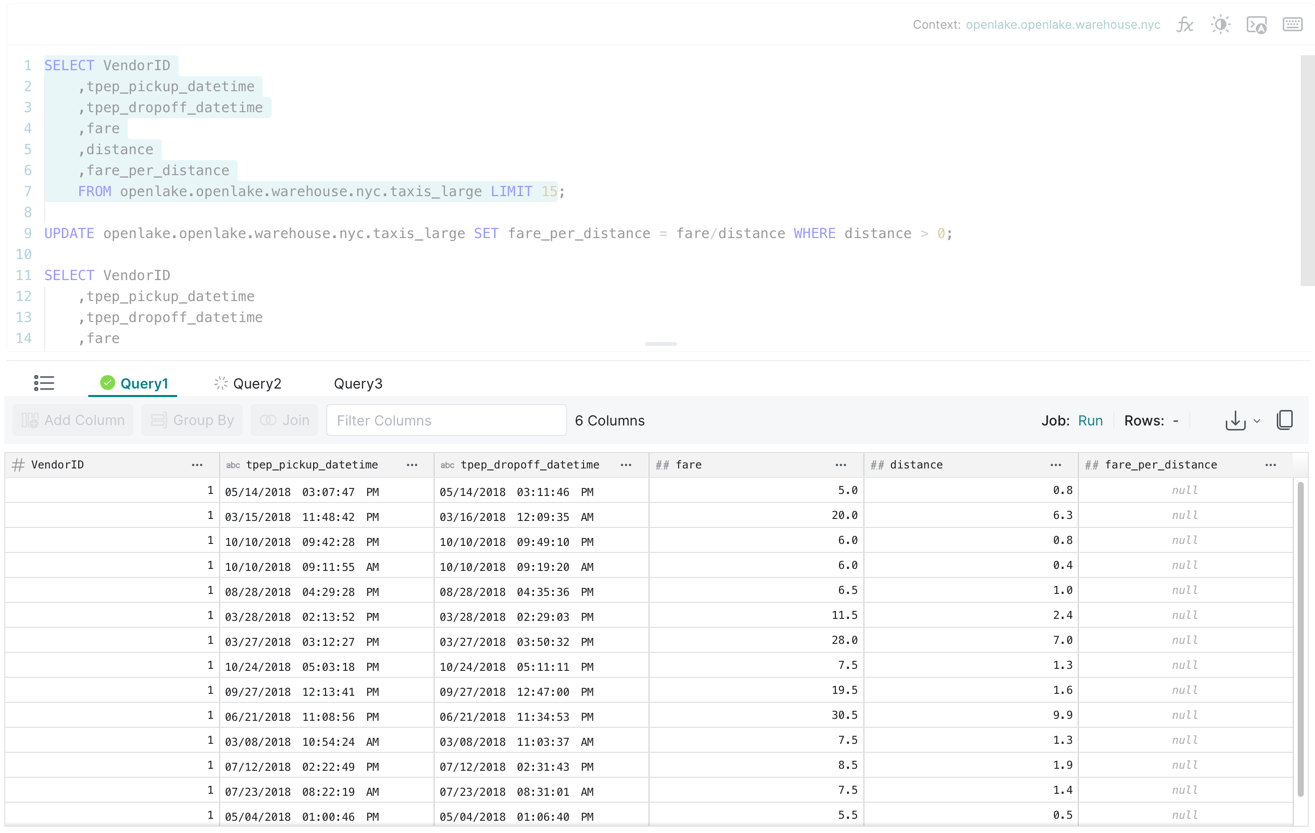Image resolution: width=1315 pixels, height=833 pixels.
Task: Open the jobs list icon beside Query1
Action: pos(44,383)
